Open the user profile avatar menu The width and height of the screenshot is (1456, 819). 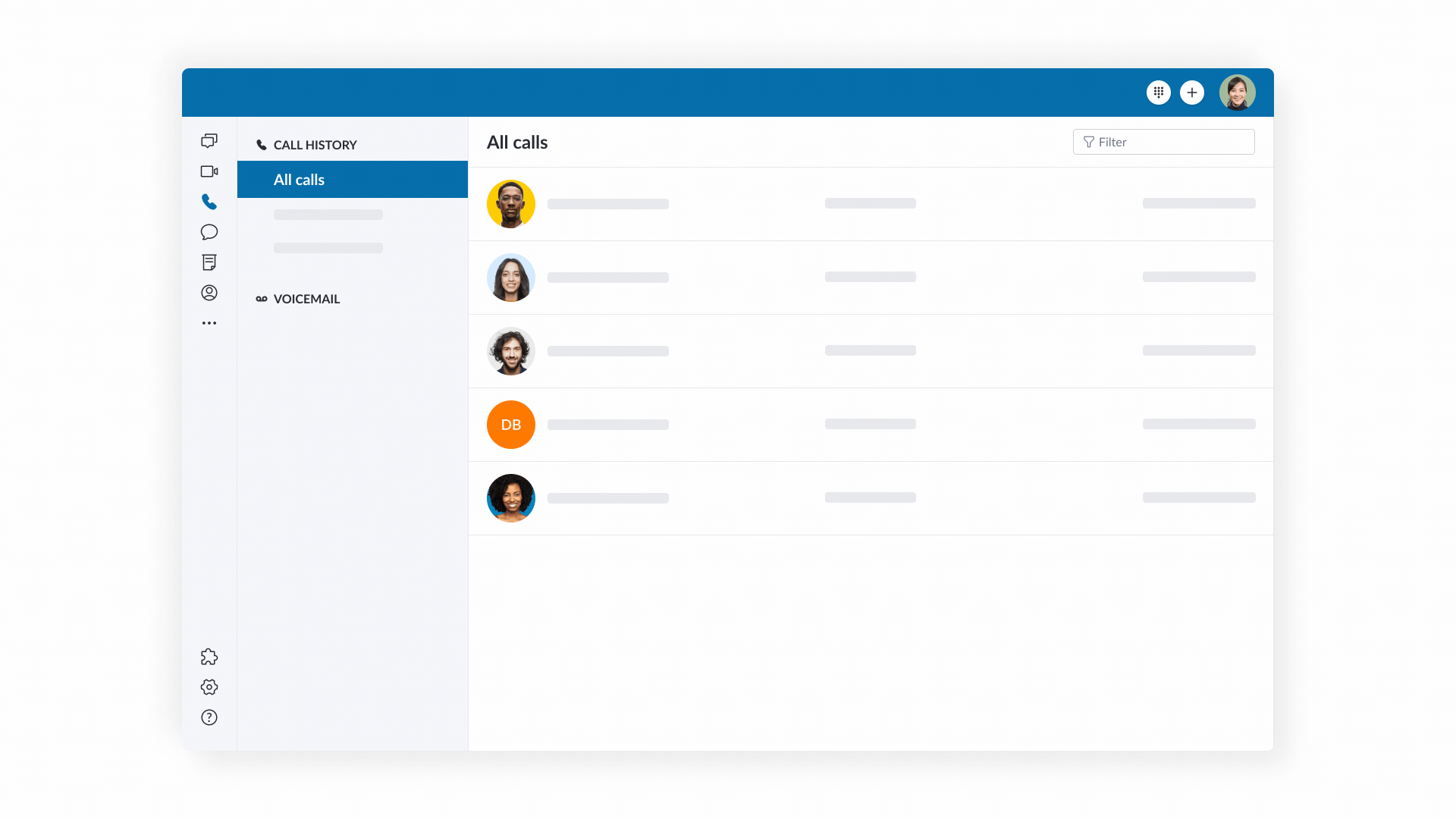[x=1237, y=93]
